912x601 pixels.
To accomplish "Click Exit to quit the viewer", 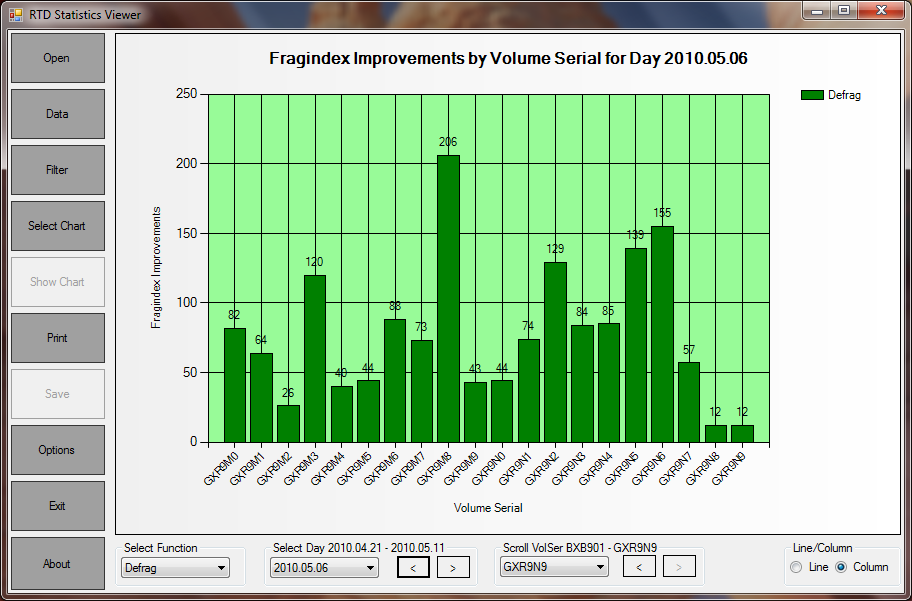I will [x=57, y=506].
